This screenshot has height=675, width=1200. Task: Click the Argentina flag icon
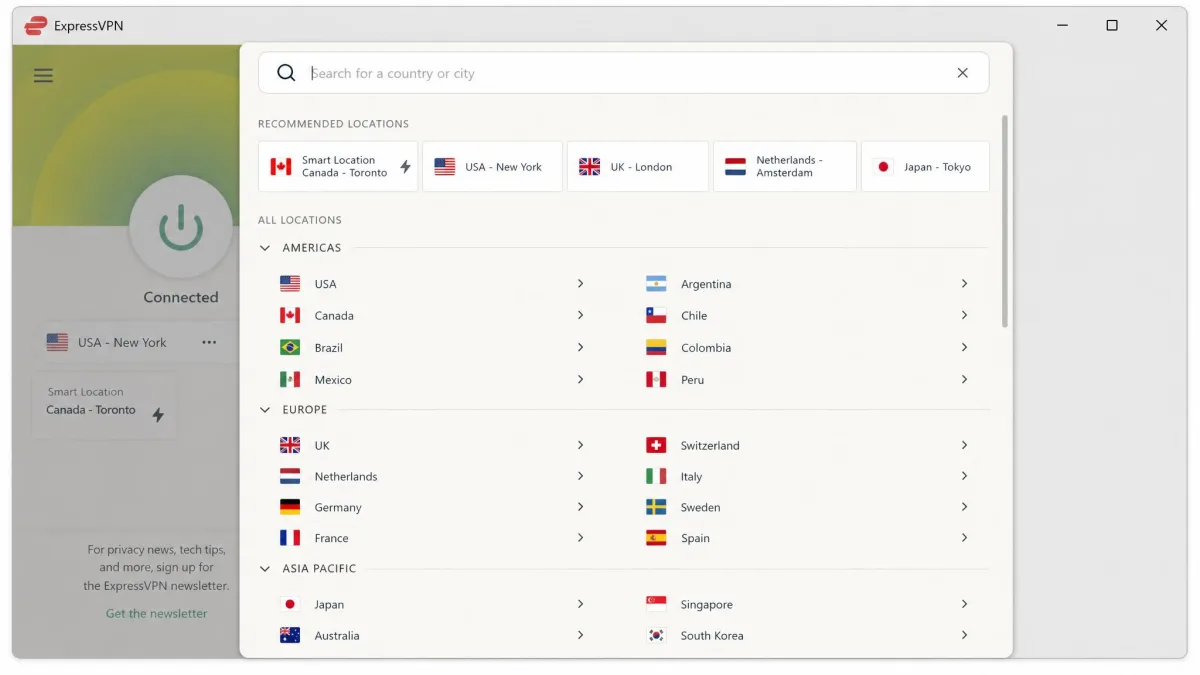(x=656, y=284)
